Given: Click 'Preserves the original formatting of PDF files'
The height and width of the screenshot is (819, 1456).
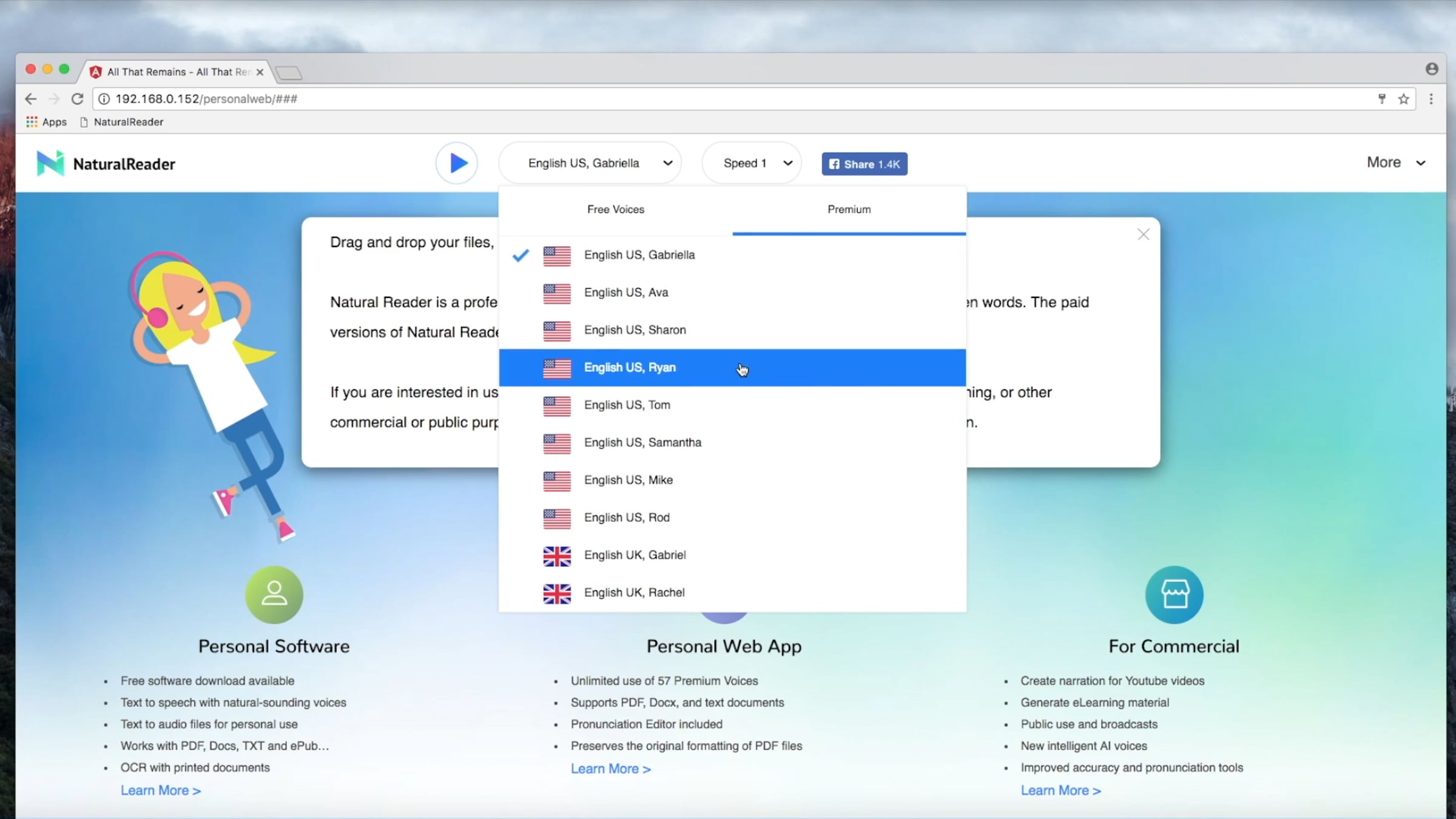Looking at the screenshot, I should 687,746.
